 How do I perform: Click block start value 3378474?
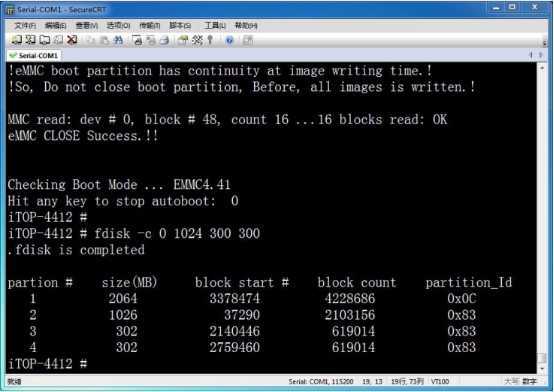[235, 299]
